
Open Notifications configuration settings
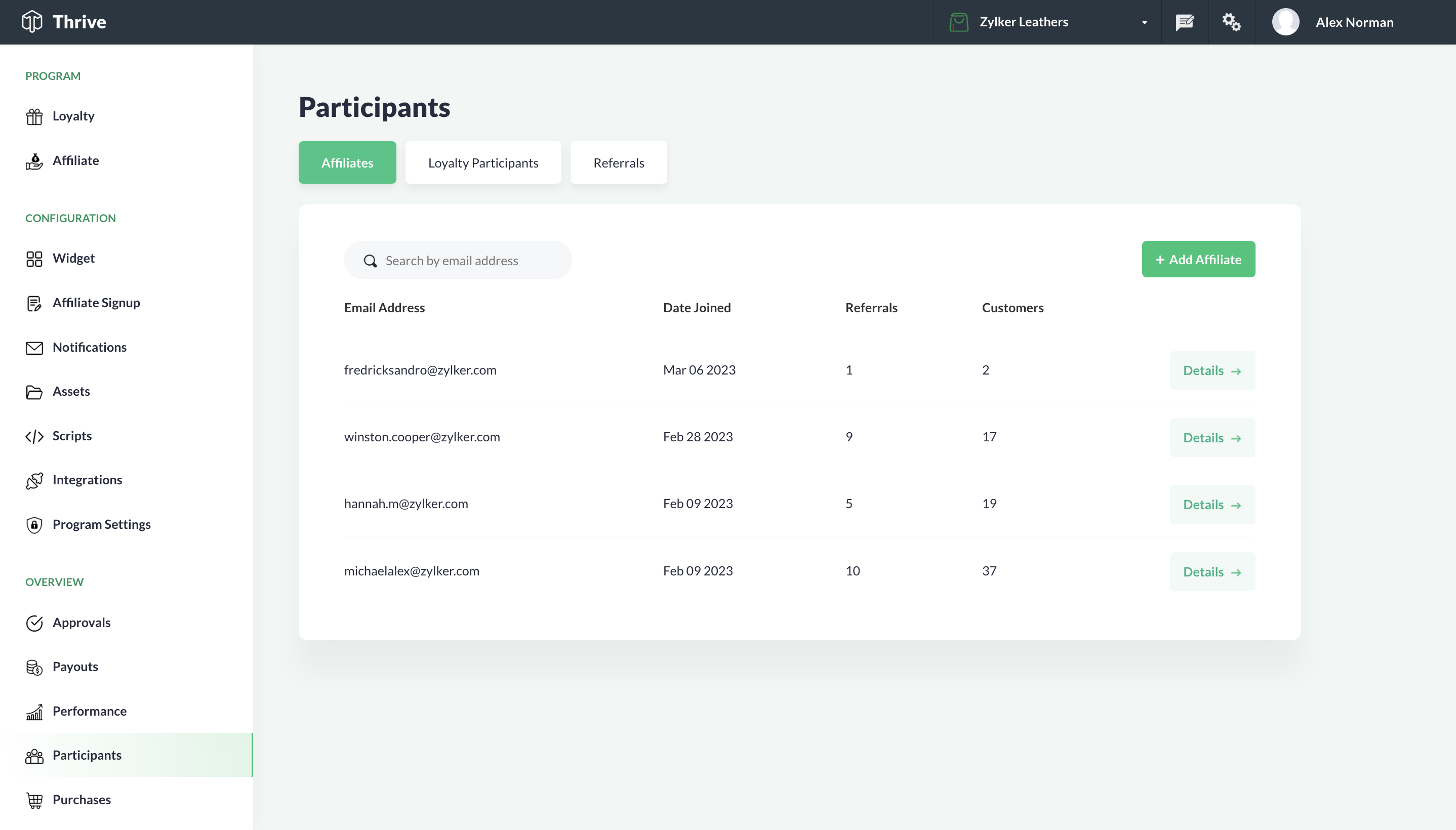[89, 347]
